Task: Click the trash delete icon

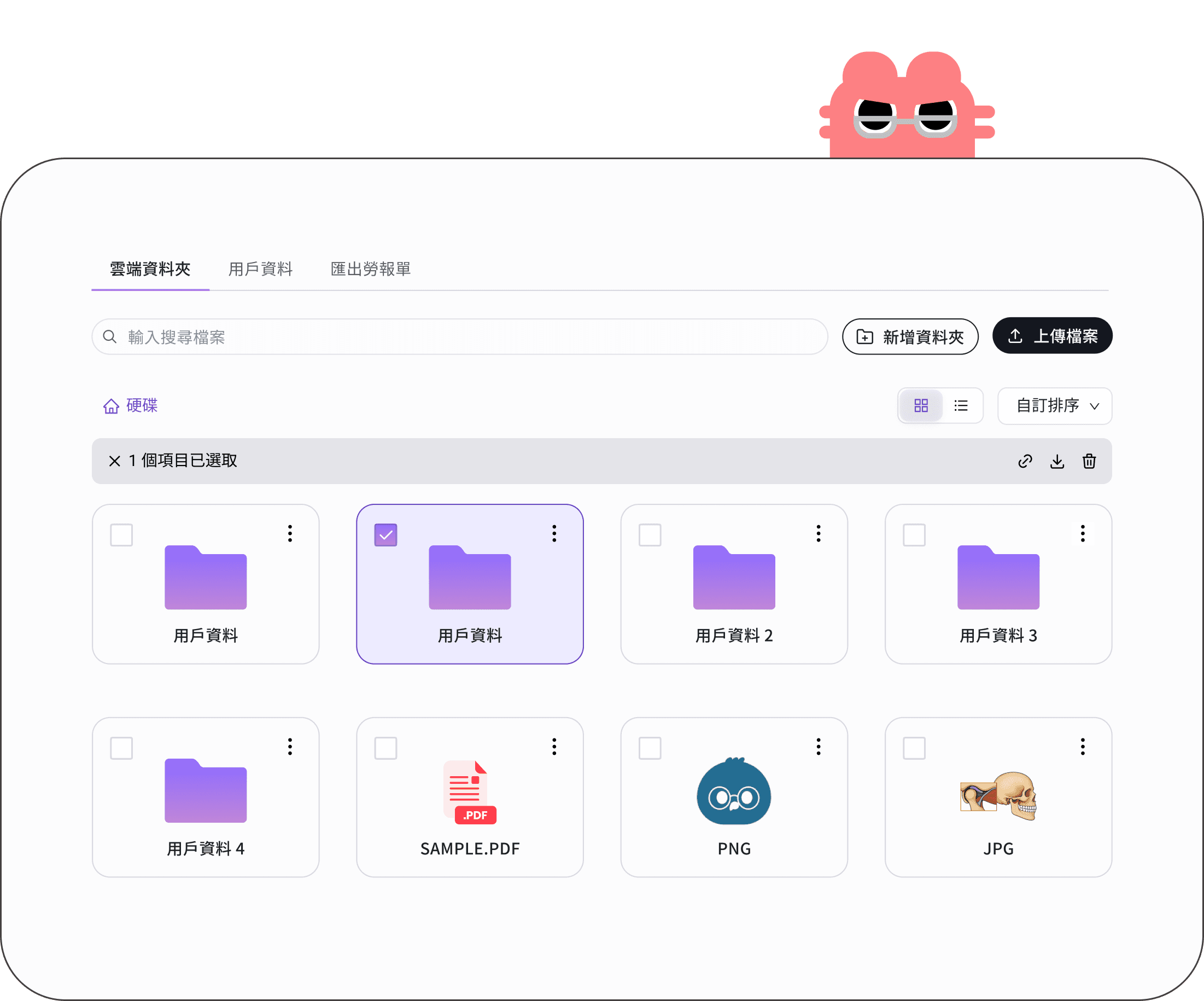Action: click(x=1089, y=461)
